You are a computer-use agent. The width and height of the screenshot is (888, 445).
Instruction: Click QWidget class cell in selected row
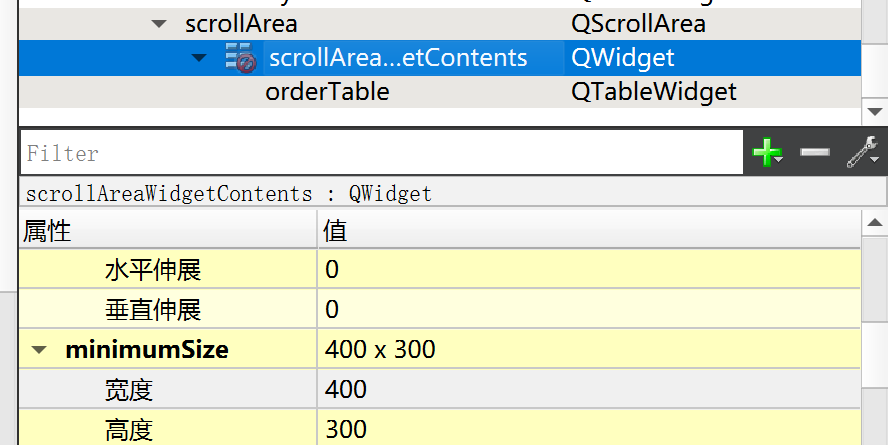622,58
